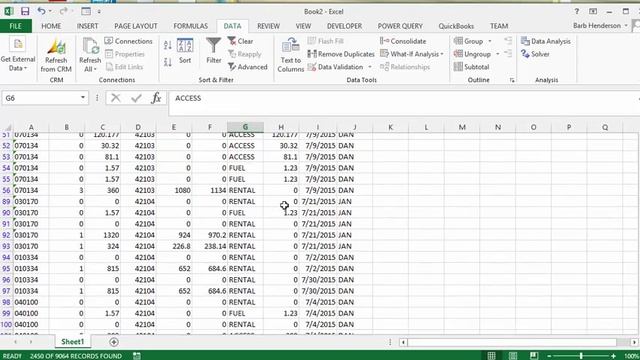Click Reapply filter
This screenshot has width=640, height=360.
(245, 54)
